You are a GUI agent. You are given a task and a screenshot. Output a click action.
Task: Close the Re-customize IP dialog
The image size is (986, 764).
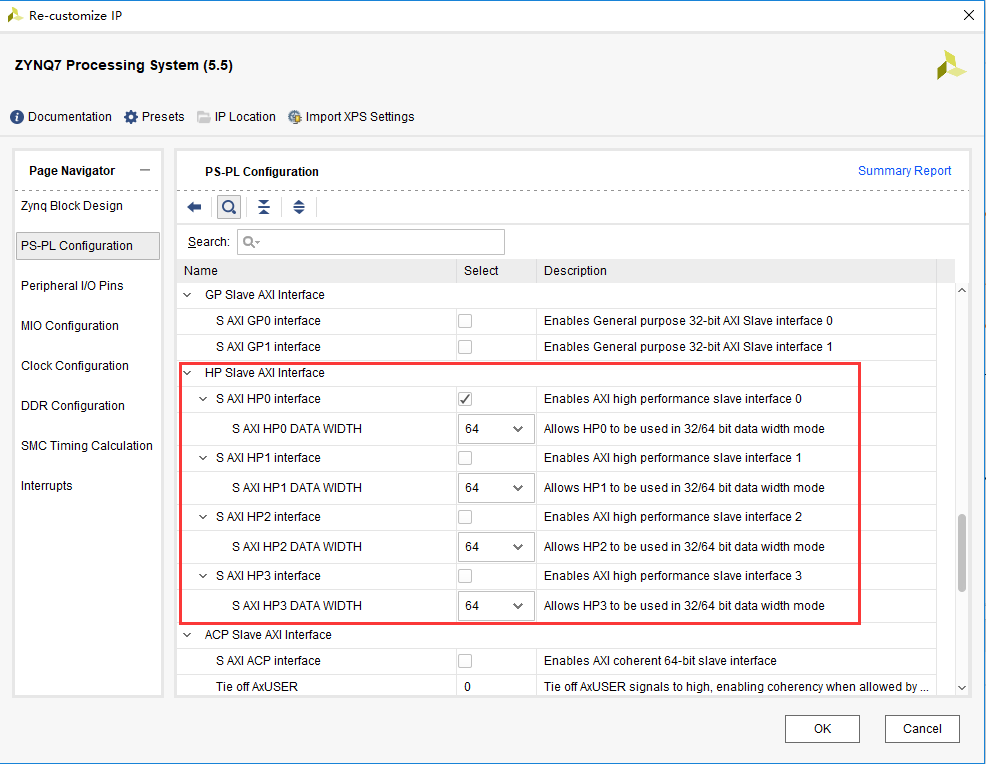[969, 15]
